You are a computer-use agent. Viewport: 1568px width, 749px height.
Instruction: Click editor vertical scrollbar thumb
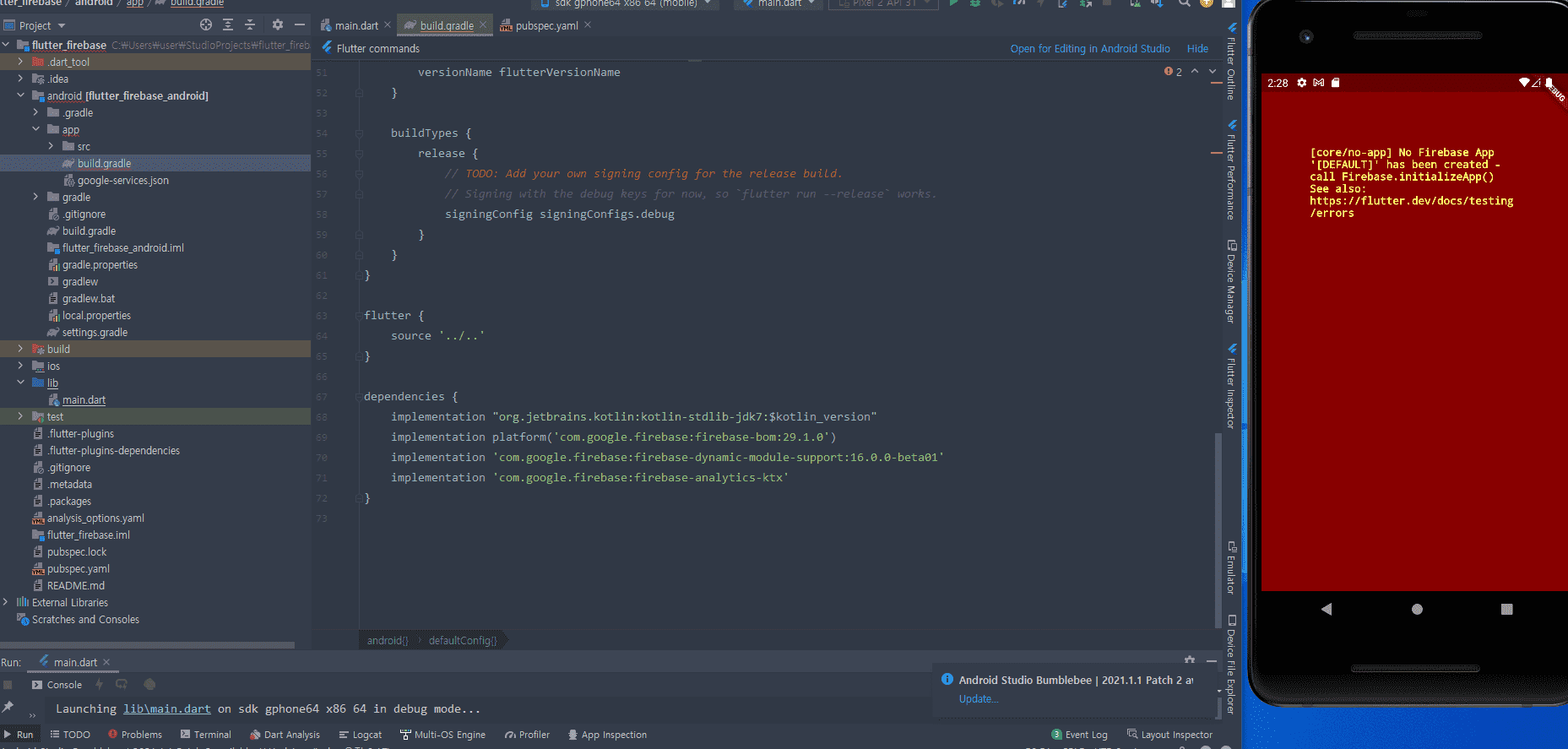pos(1218,529)
